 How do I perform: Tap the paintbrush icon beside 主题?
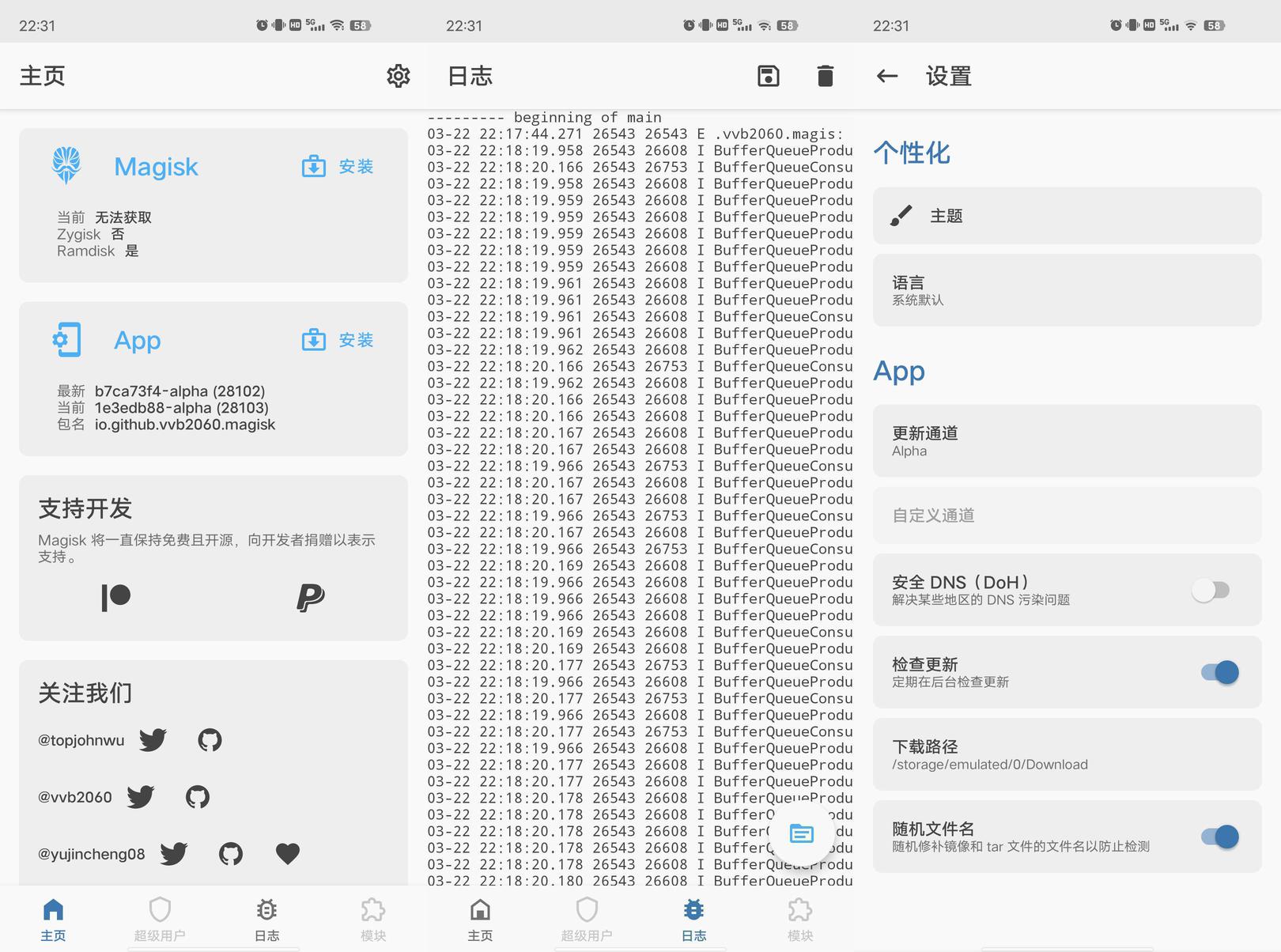901,216
